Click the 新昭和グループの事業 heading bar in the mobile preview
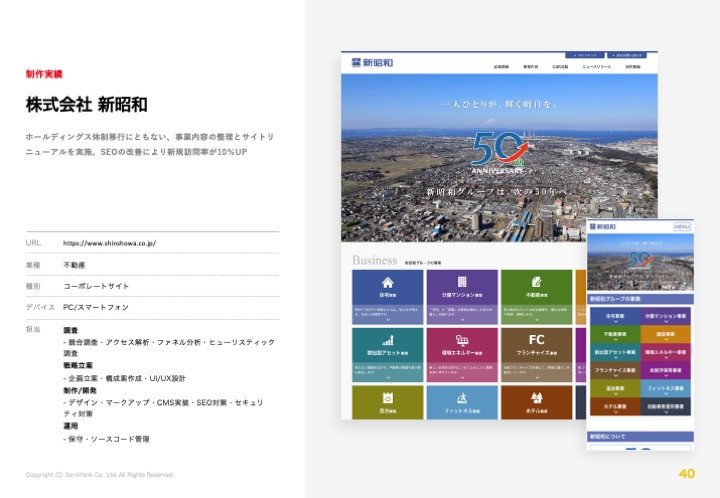Viewport: 720px width, 498px height. tap(641, 299)
